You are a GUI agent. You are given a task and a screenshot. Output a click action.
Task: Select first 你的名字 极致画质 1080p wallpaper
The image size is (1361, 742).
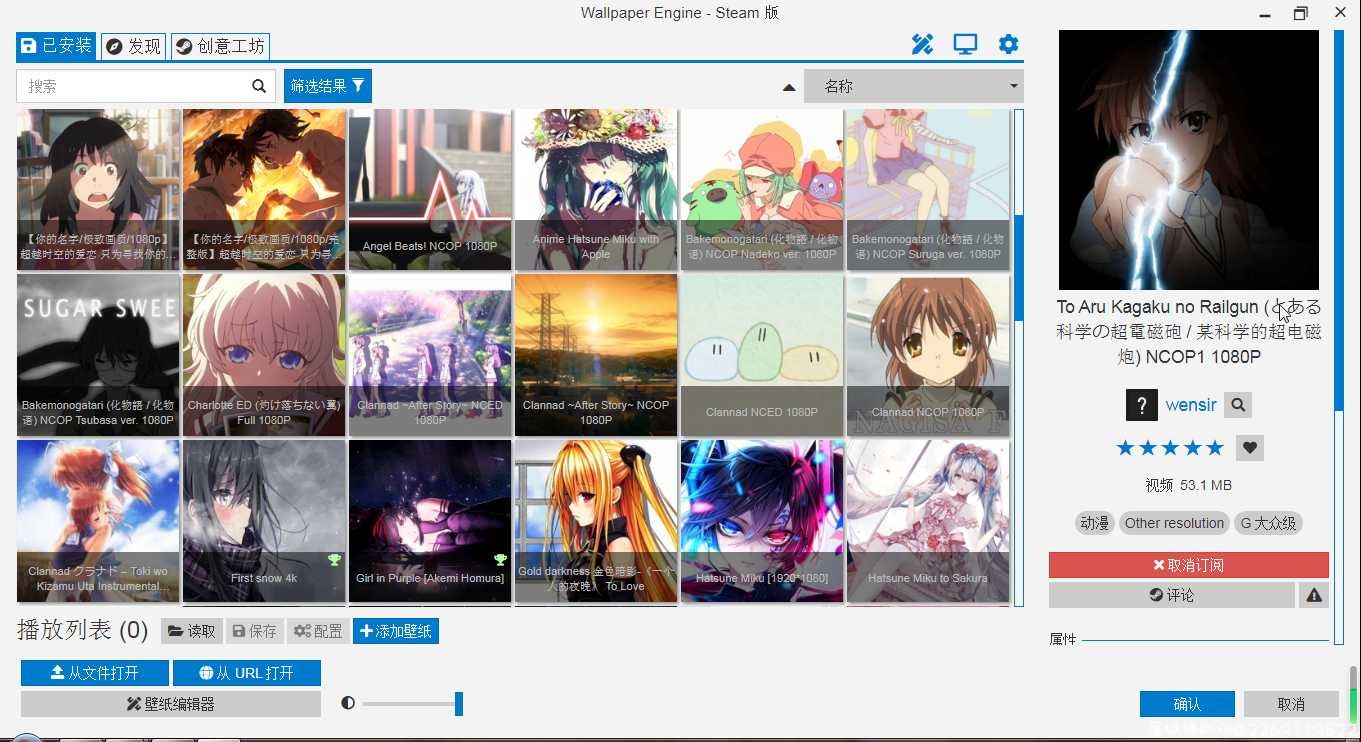click(x=98, y=190)
